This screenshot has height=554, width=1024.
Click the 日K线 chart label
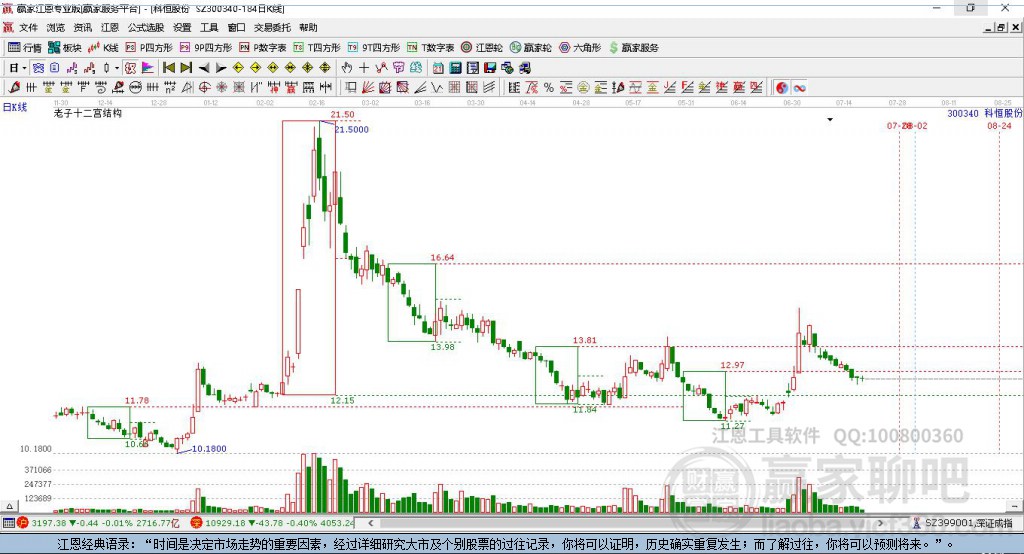pos(15,107)
